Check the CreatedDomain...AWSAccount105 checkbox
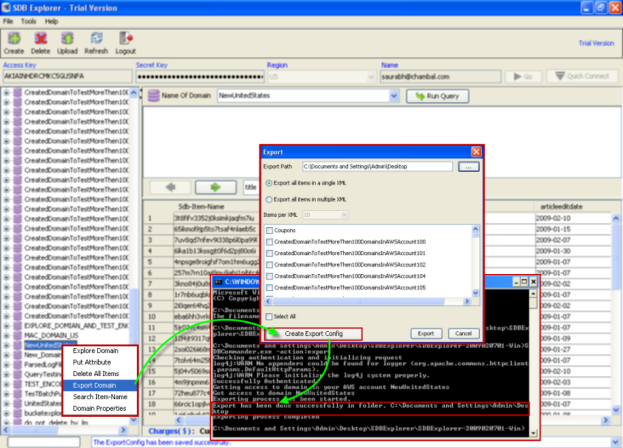This screenshot has height=448, width=623. (269, 288)
